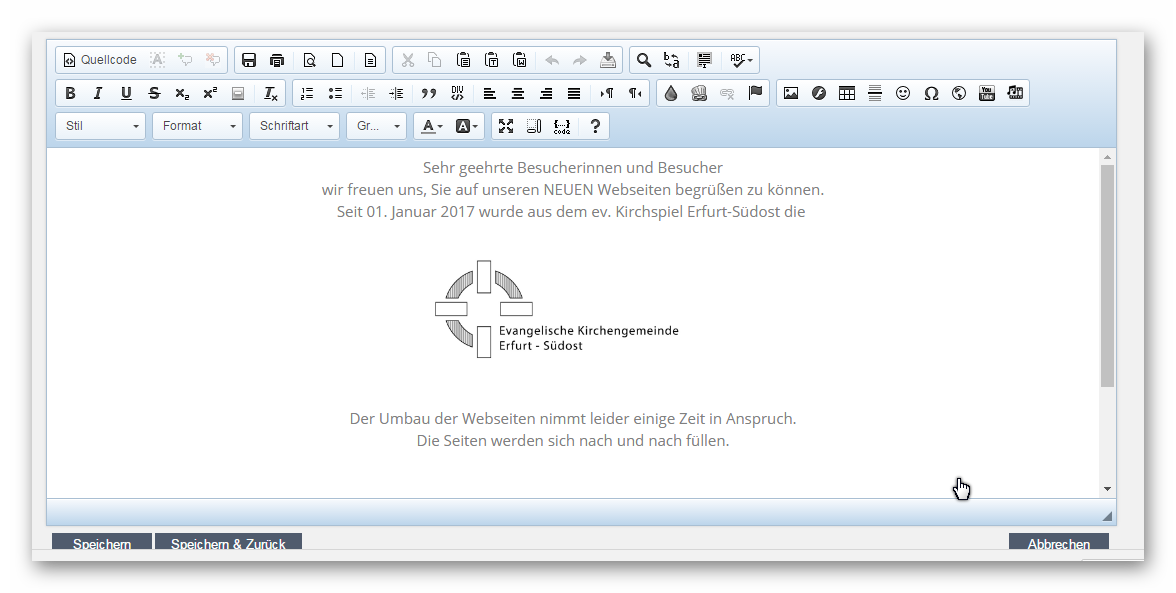Click the Insert Link chain icon
1176x593 pixels.
[699, 93]
